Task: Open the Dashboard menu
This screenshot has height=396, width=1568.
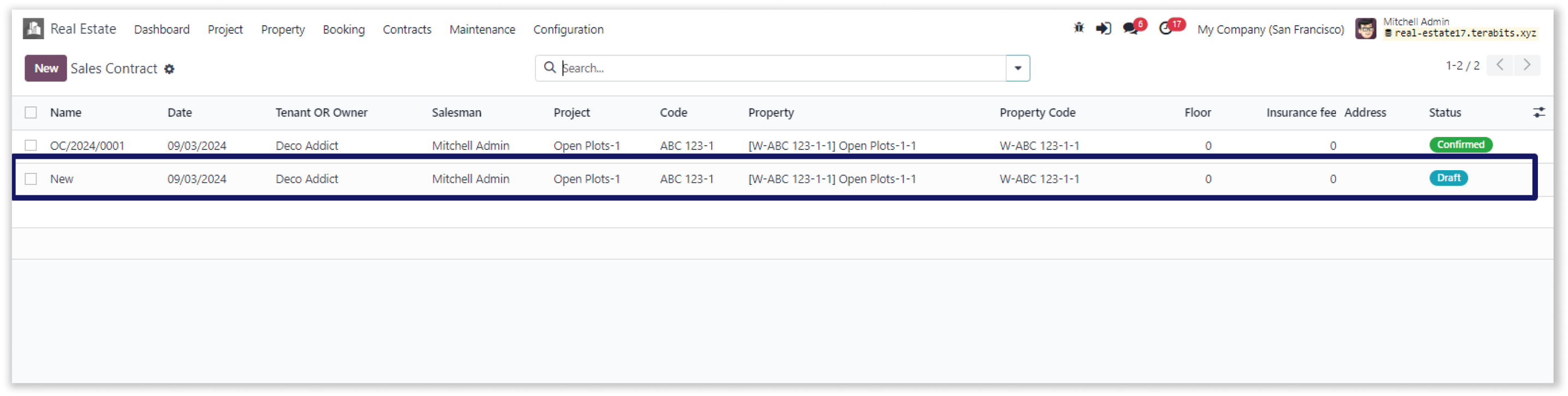Action: tap(162, 29)
